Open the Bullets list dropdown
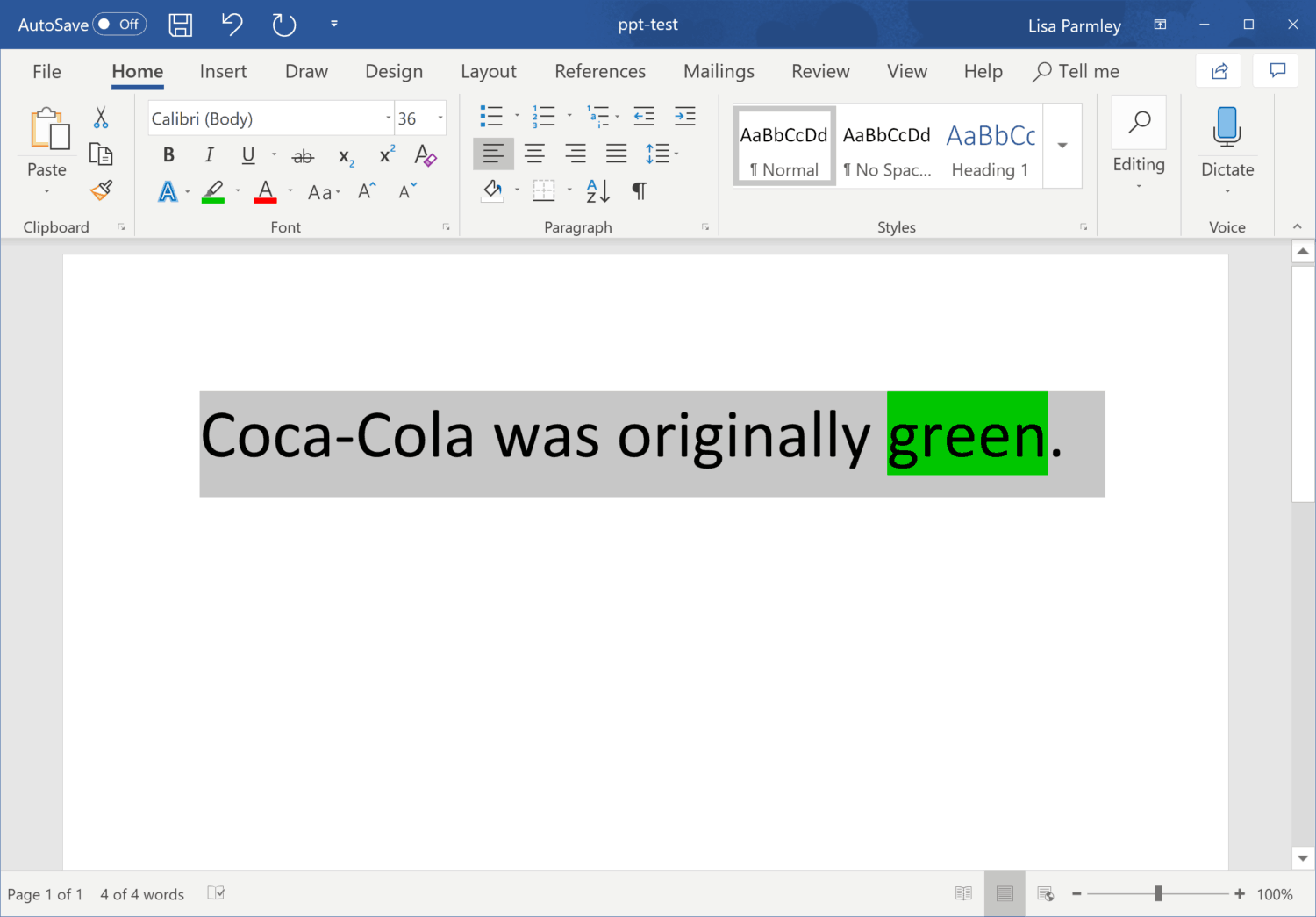The width and height of the screenshot is (1316, 917). pyautogui.click(x=517, y=116)
